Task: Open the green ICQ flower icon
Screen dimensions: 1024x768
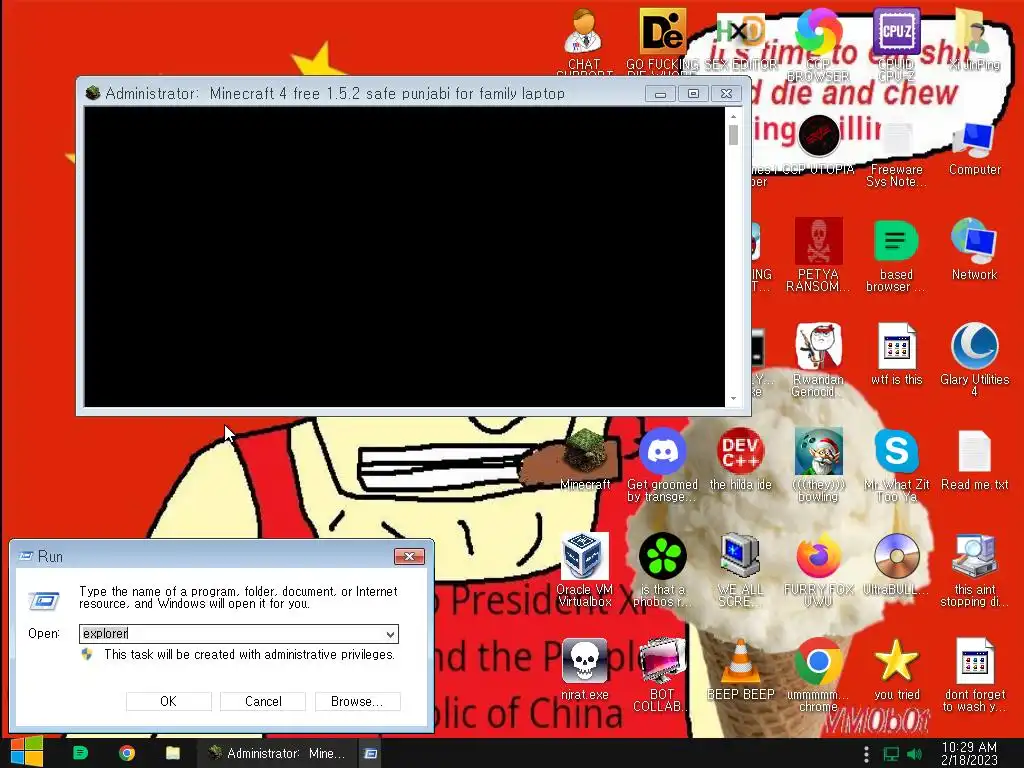Action: tap(662, 569)
